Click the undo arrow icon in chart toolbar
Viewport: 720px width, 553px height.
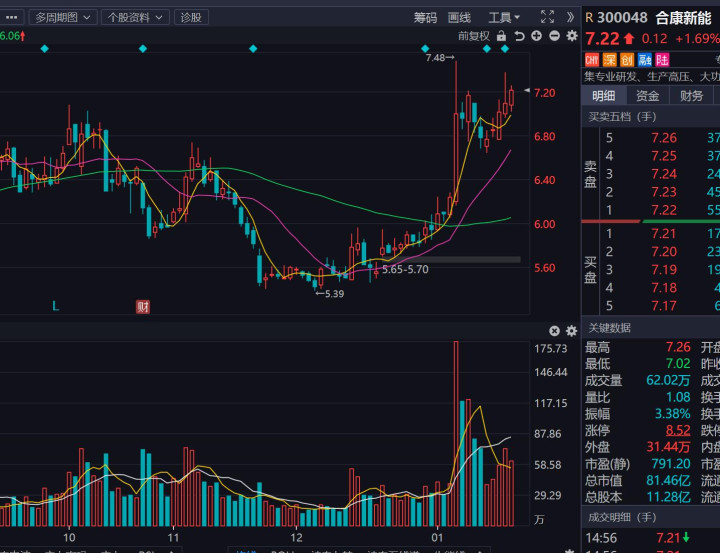(x=519, y=36)
